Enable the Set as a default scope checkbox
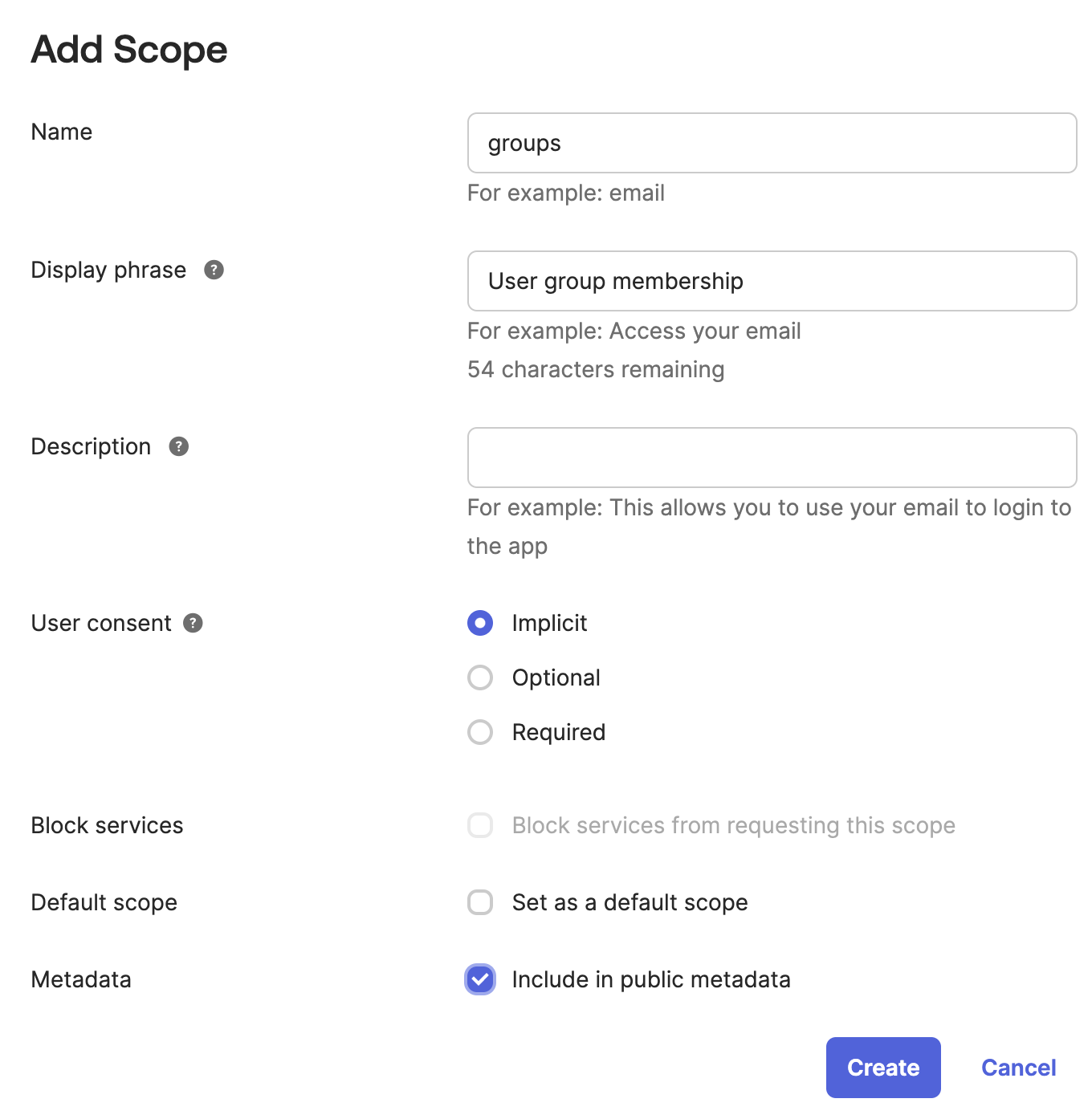Image resolution: width=1092 pixels, height=1119 pixels. coord(480,902)
